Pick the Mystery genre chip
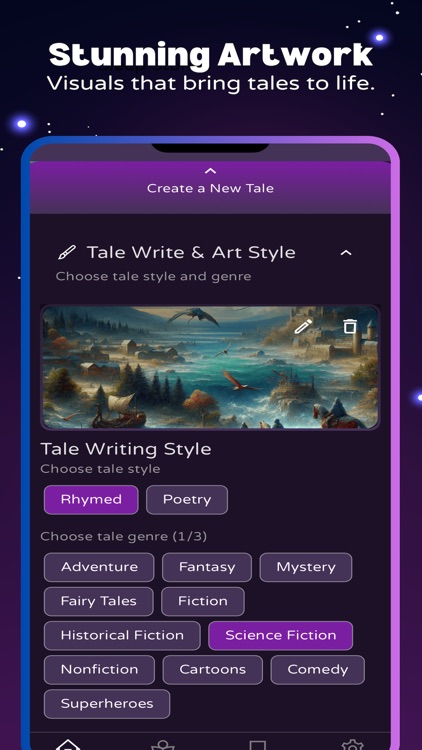422x750 pixels. [x=306, y=567]
